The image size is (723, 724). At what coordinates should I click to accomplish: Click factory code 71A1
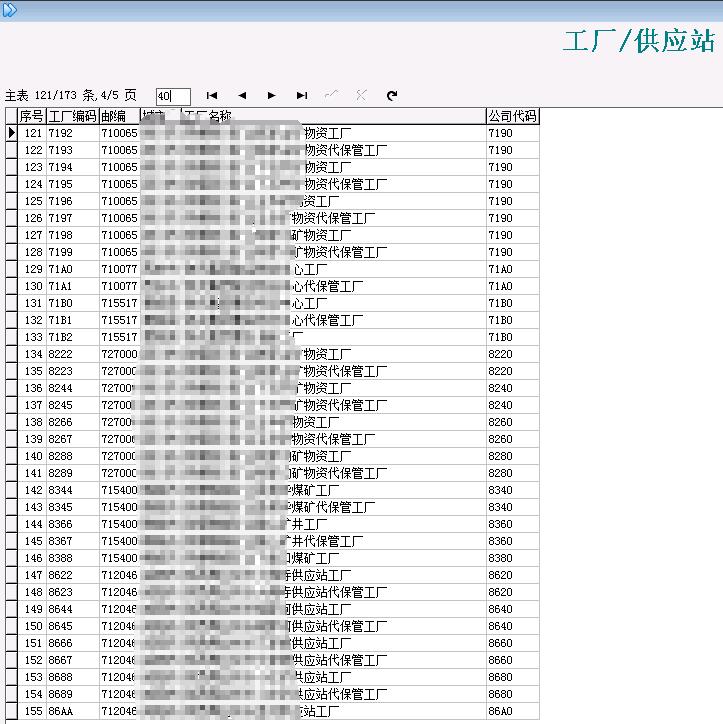(x=60, y=286)
